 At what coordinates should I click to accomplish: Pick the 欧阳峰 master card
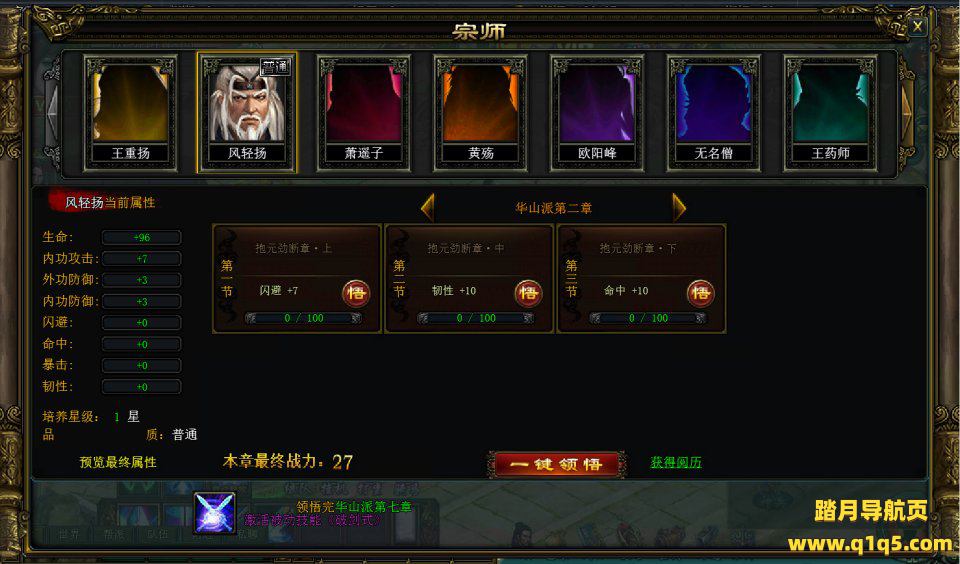[x=597, y=113]
